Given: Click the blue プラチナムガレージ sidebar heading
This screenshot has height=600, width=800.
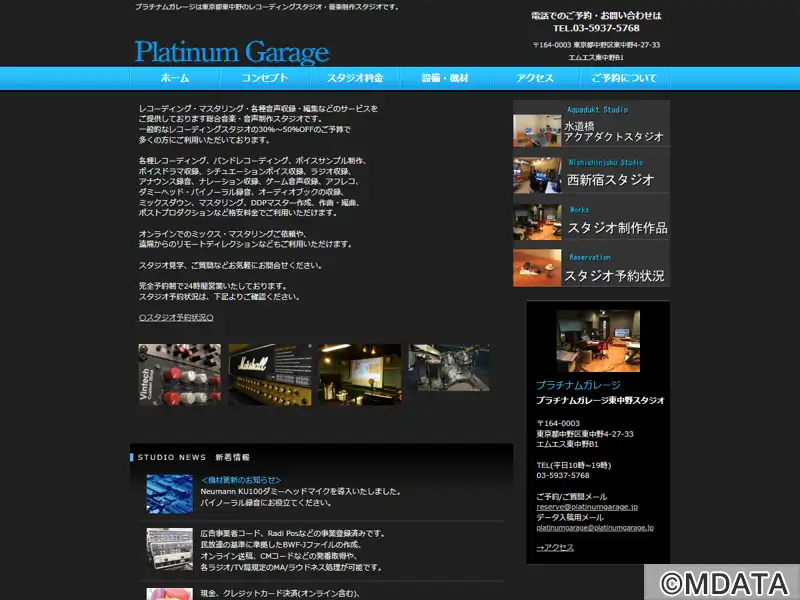Looking at the screenshot, I should click(x=578, y=385).
